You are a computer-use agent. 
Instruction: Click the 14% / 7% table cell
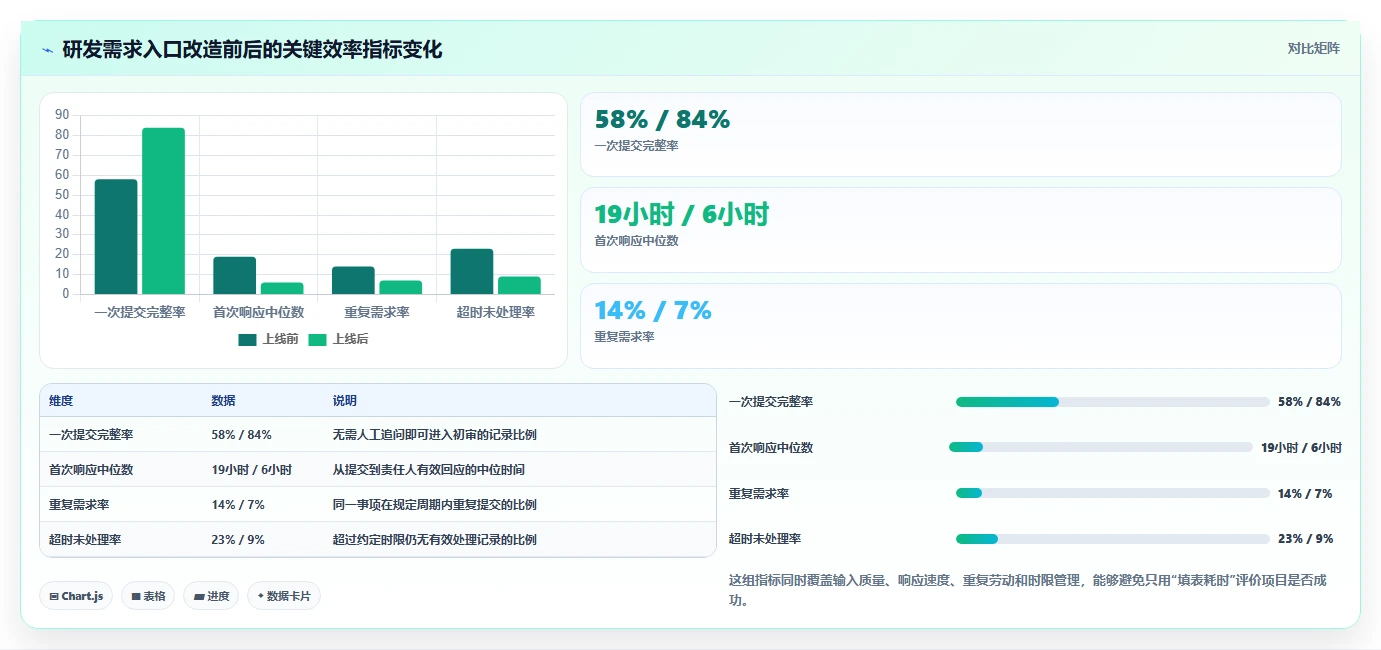[x=238, y=505]
